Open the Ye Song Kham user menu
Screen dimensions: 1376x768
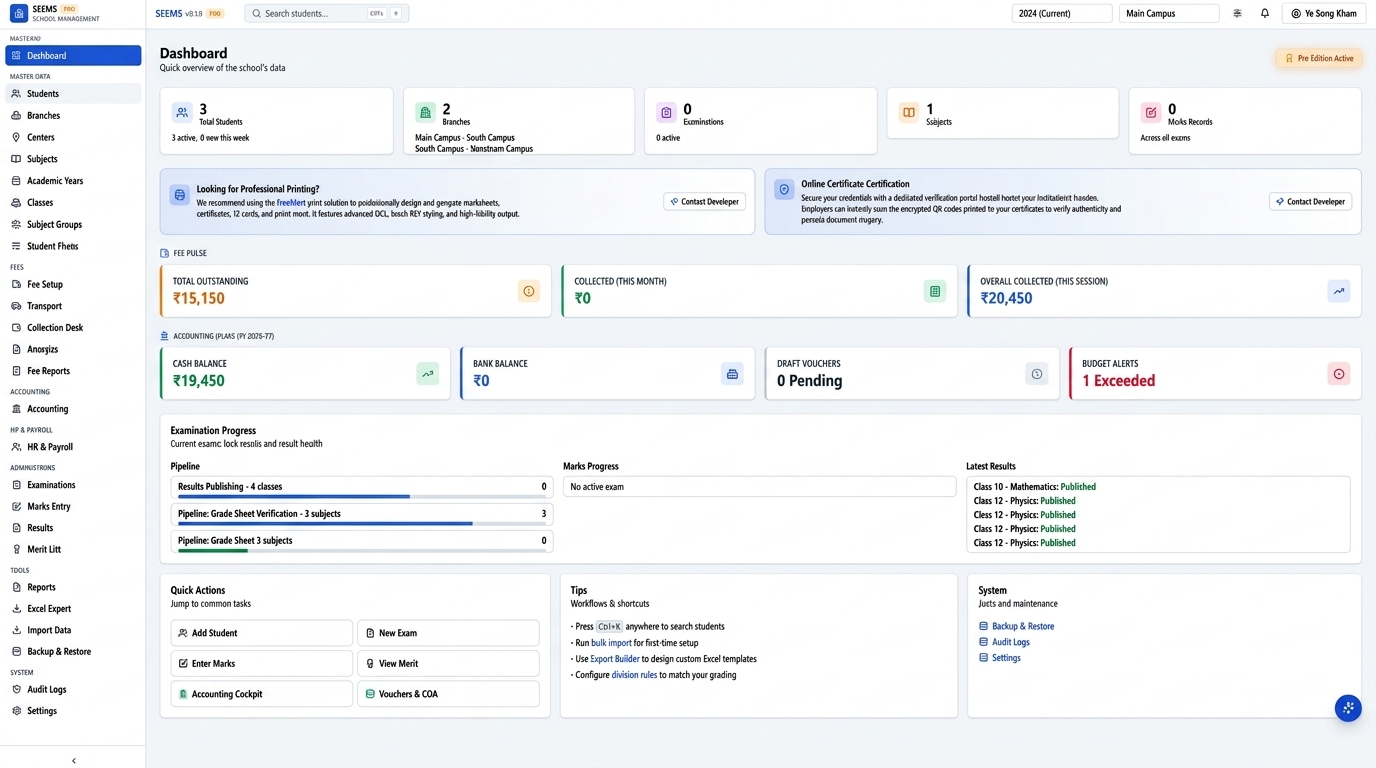click(x=1324, y=13)
